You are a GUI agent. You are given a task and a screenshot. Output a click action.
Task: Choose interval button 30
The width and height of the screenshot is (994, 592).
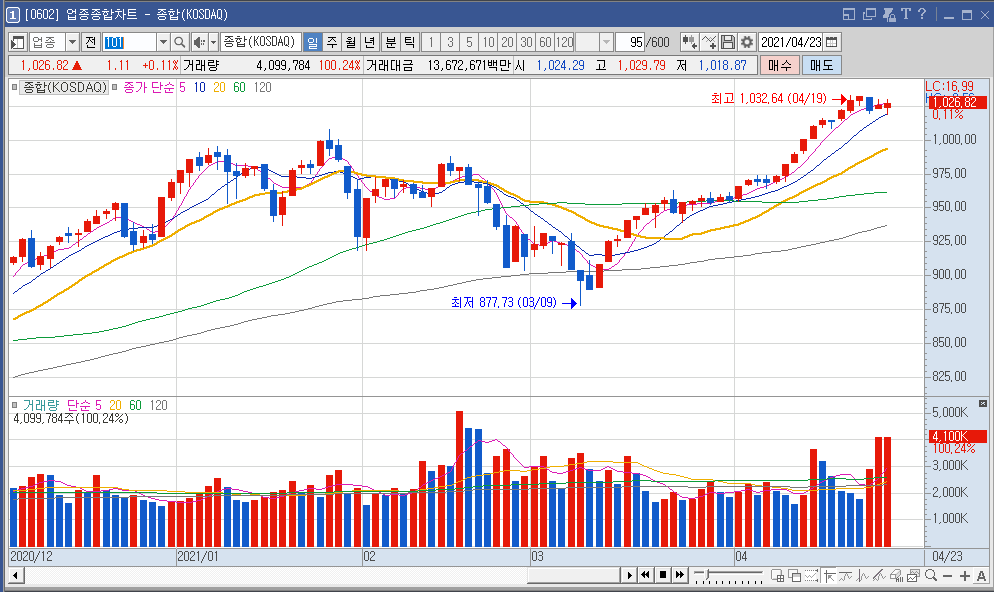coord(526,42)
